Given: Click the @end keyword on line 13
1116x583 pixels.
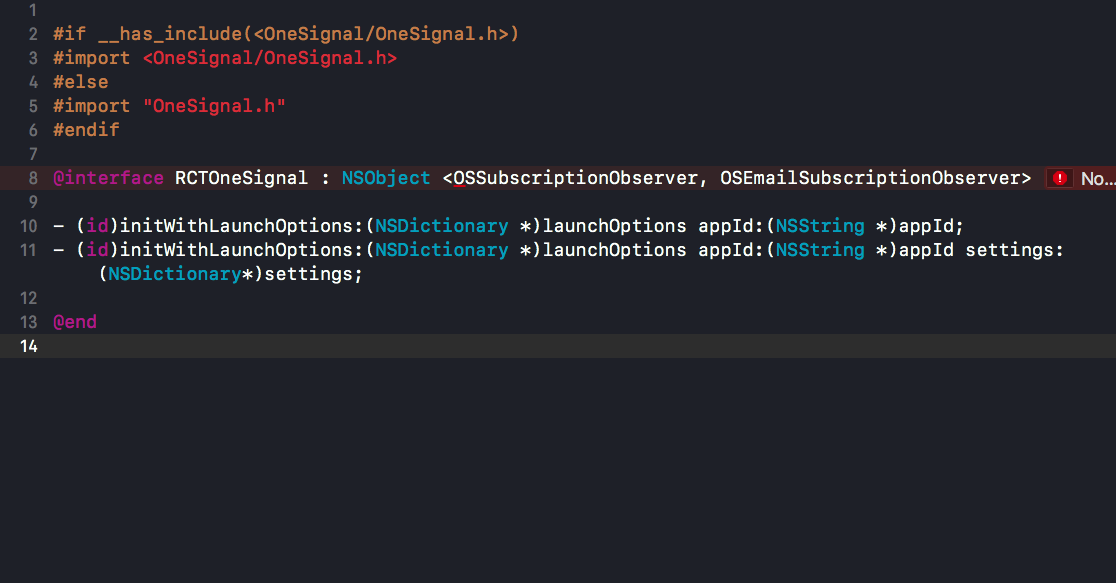Looking at the screenshot, I should pos(74,321).
